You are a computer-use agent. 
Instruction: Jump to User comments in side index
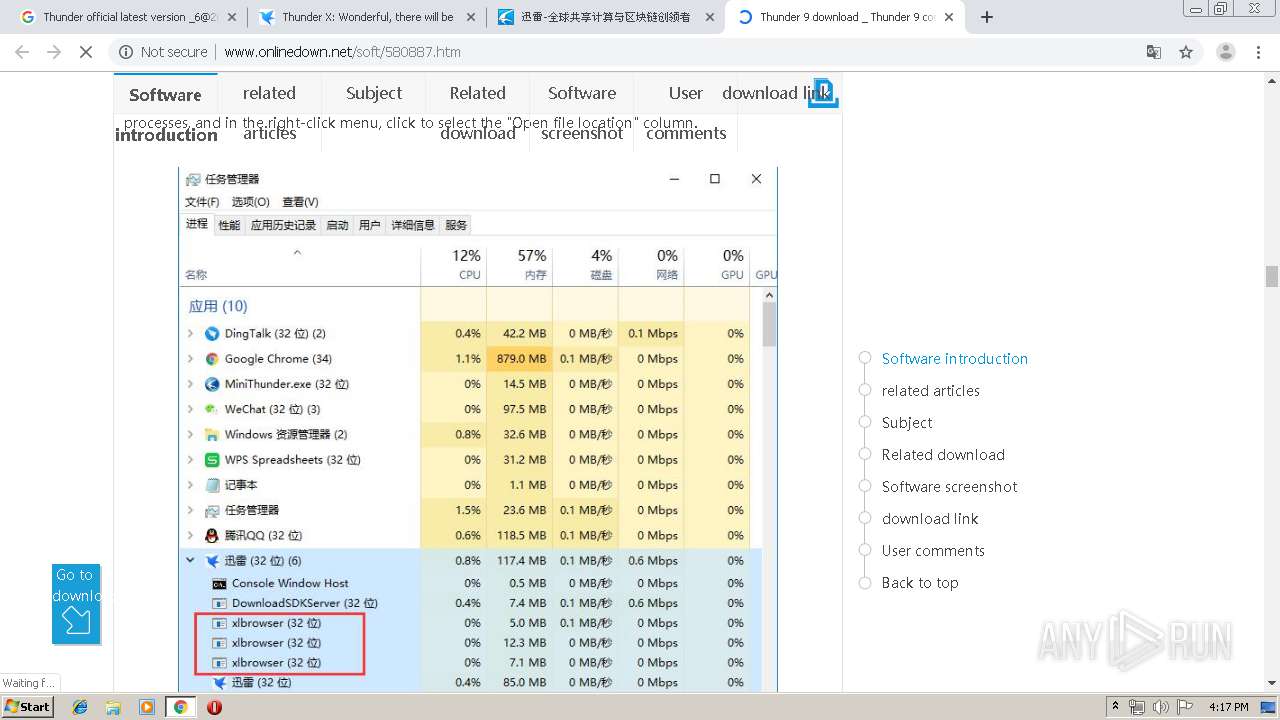pos(933,551)
